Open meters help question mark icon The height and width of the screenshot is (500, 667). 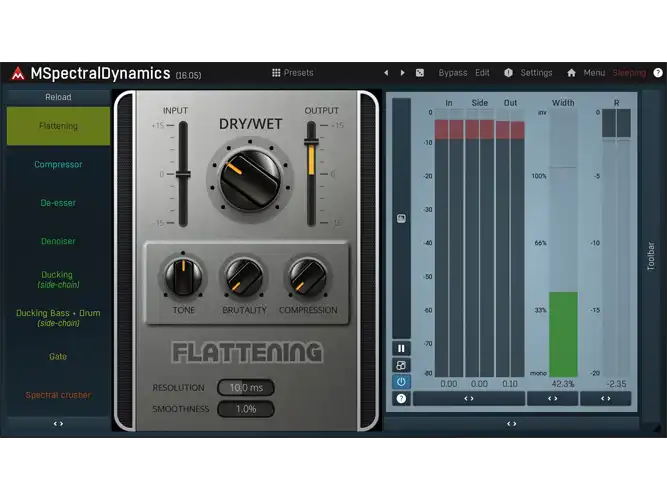tap(401, 399)
